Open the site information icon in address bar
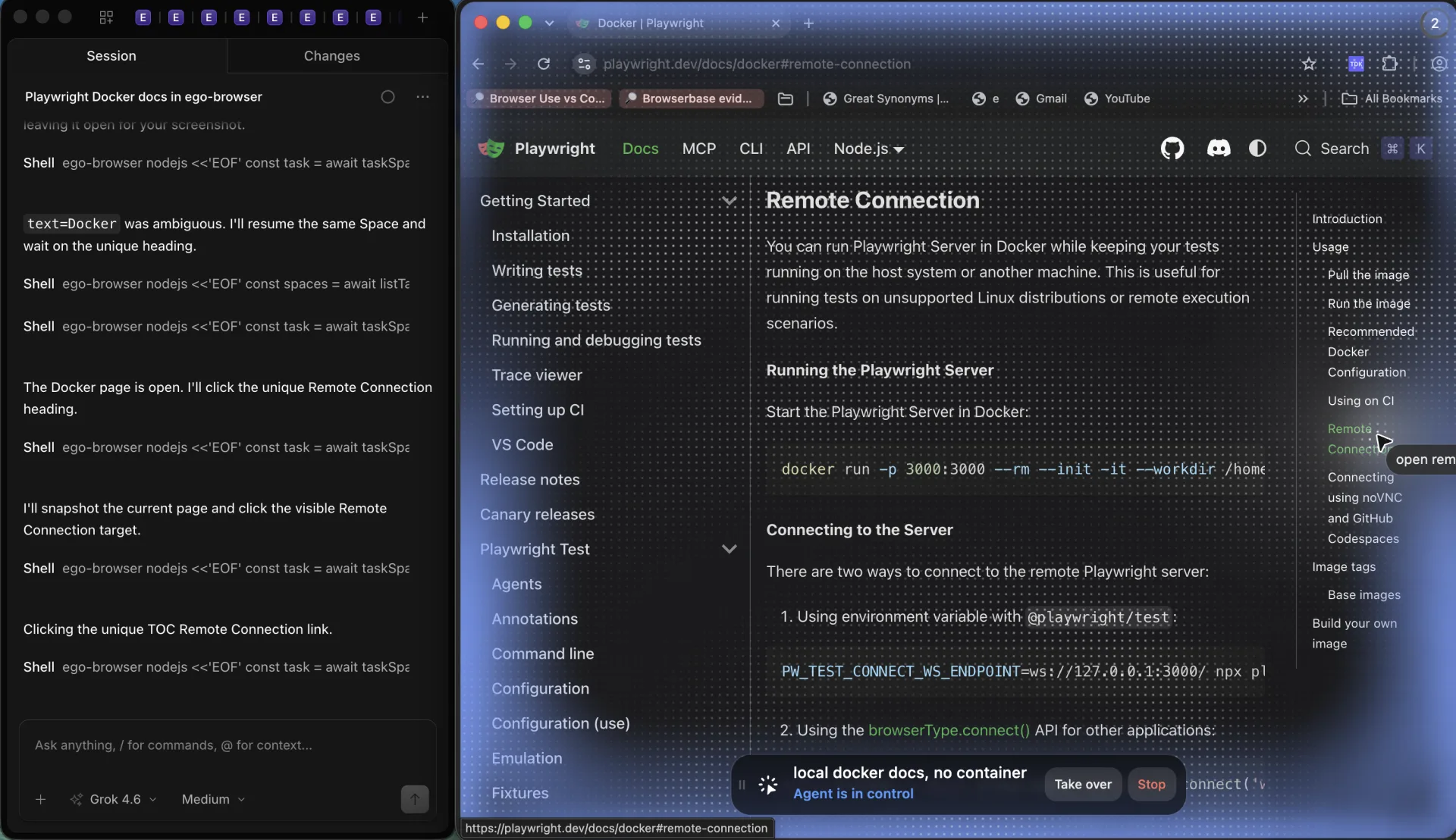 pos(584,64)
